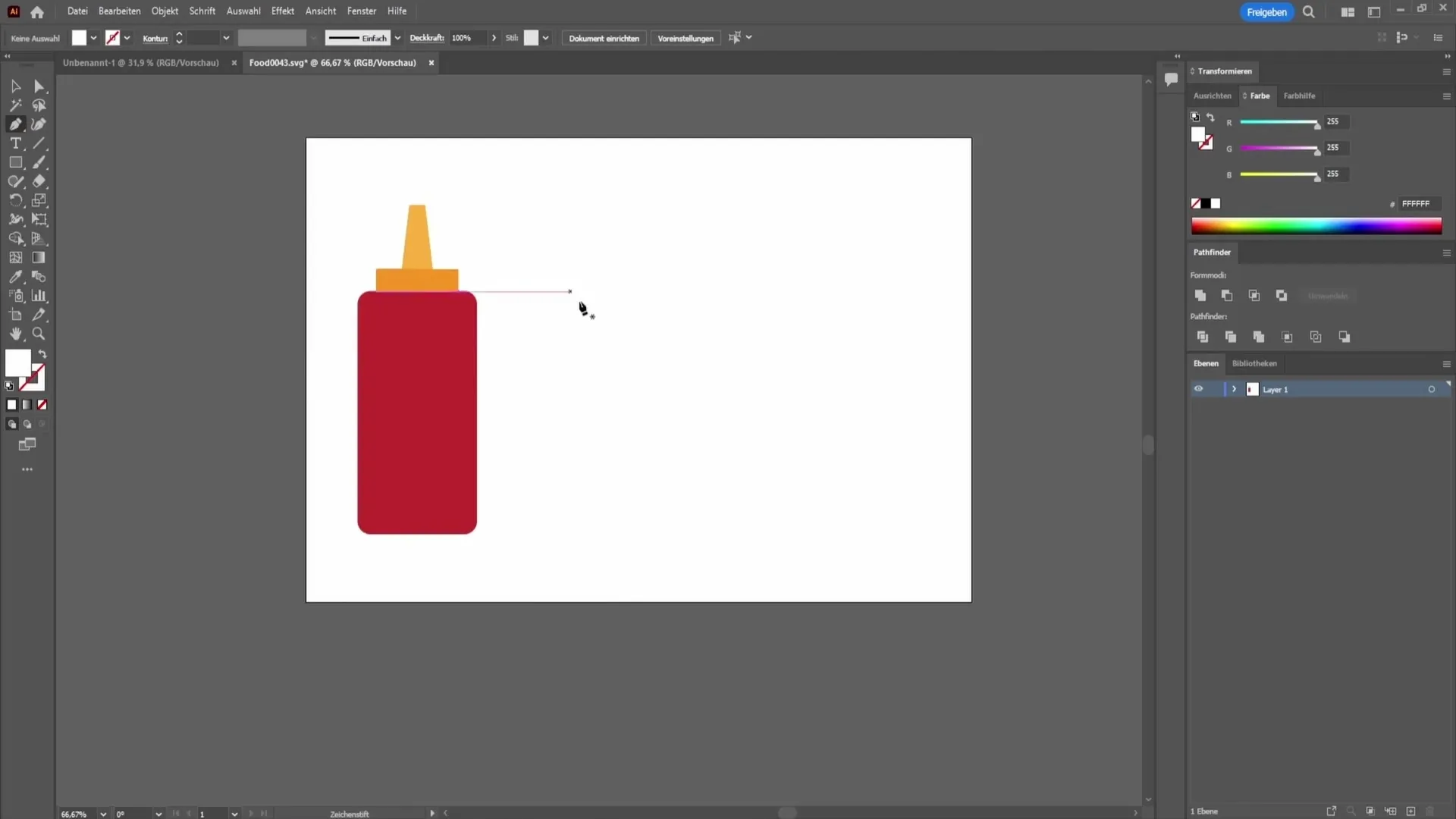The width and height of the screenshot is (1456, 819).
Task: Set toolbar paint mode to Gradient
Action: 27,405
